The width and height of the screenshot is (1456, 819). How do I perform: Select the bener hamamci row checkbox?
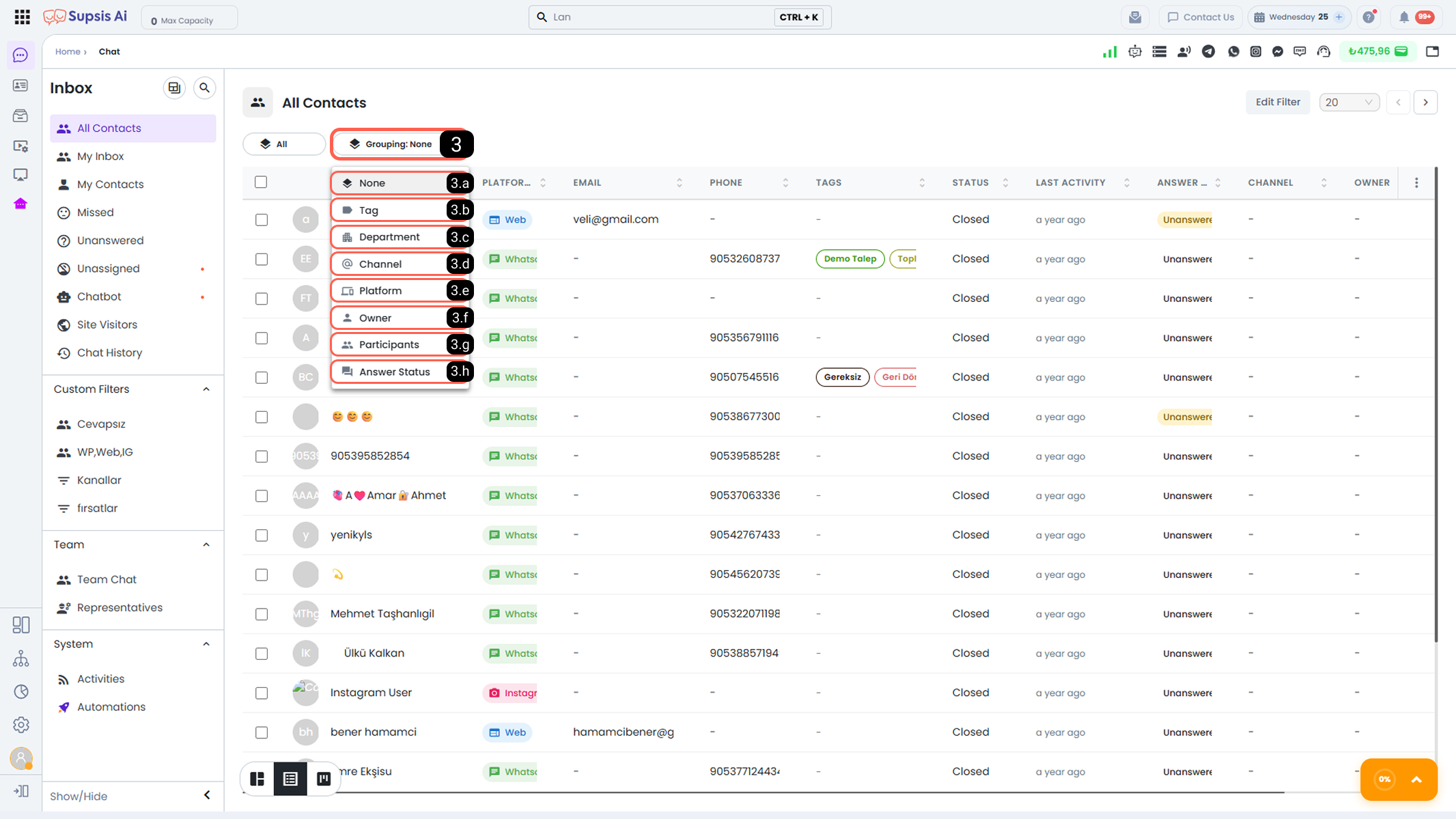tap(262, 733)
